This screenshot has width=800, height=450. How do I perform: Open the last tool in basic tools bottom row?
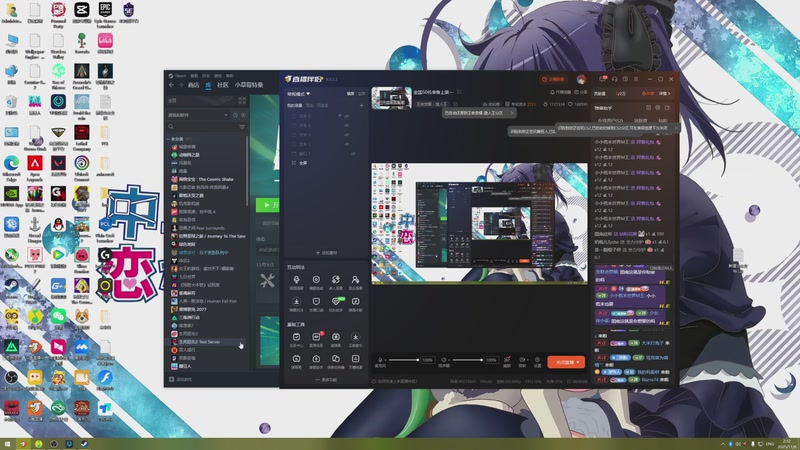[355, 361]
